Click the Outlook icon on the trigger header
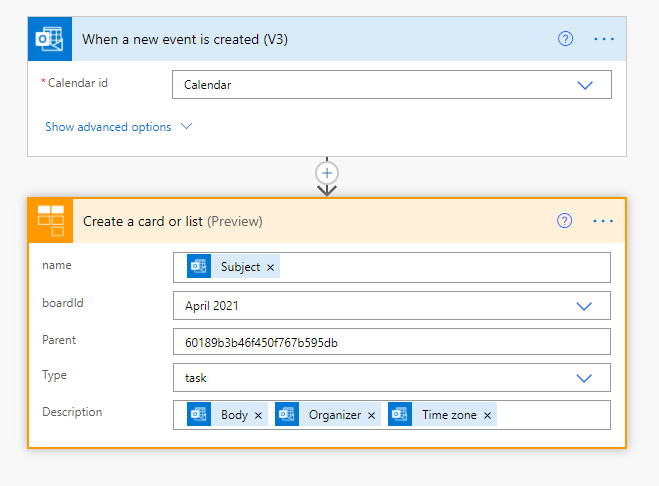 coord(50,39)
